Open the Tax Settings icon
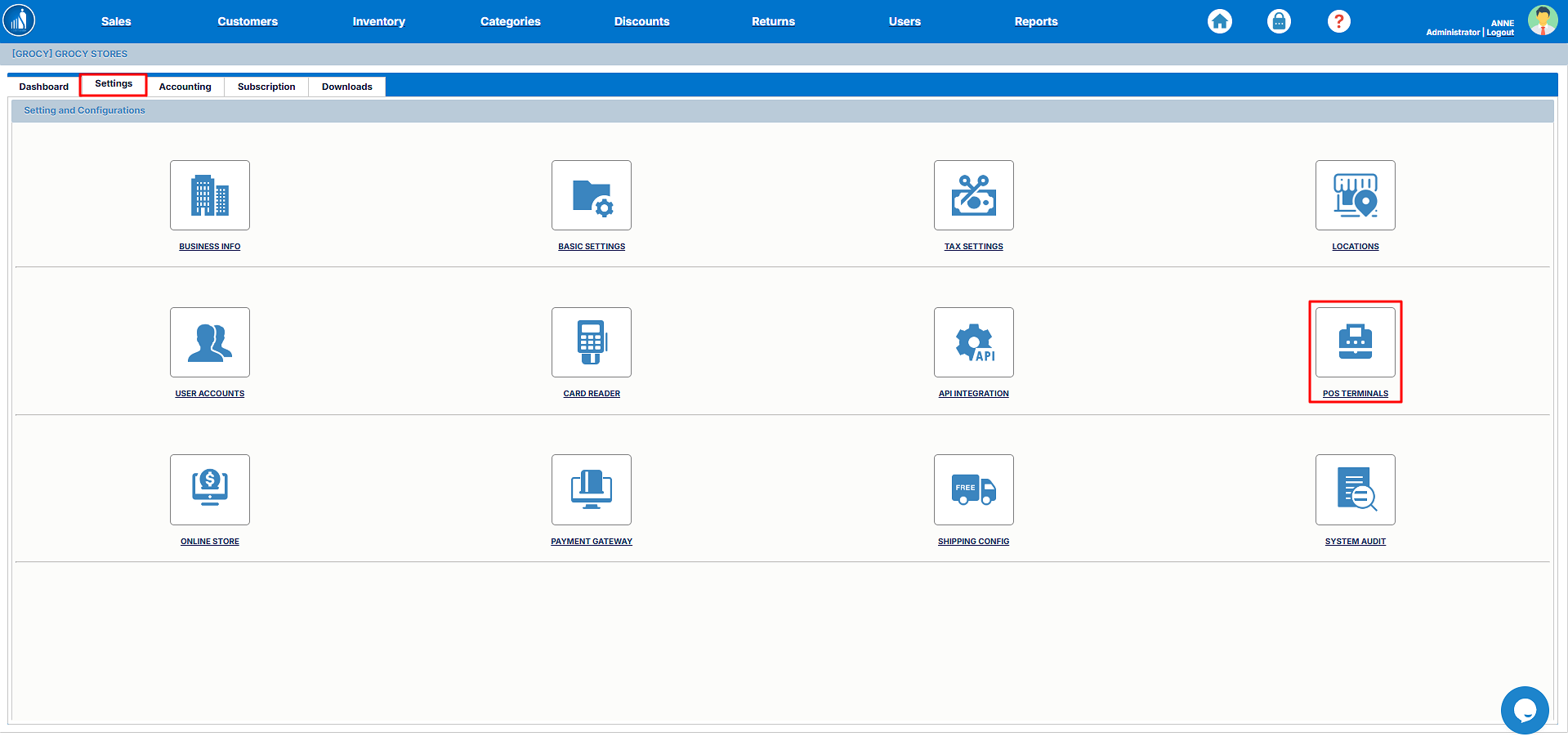Image resolution: width=1568 pixels, height=750 pixels. [x=973, y=195]
